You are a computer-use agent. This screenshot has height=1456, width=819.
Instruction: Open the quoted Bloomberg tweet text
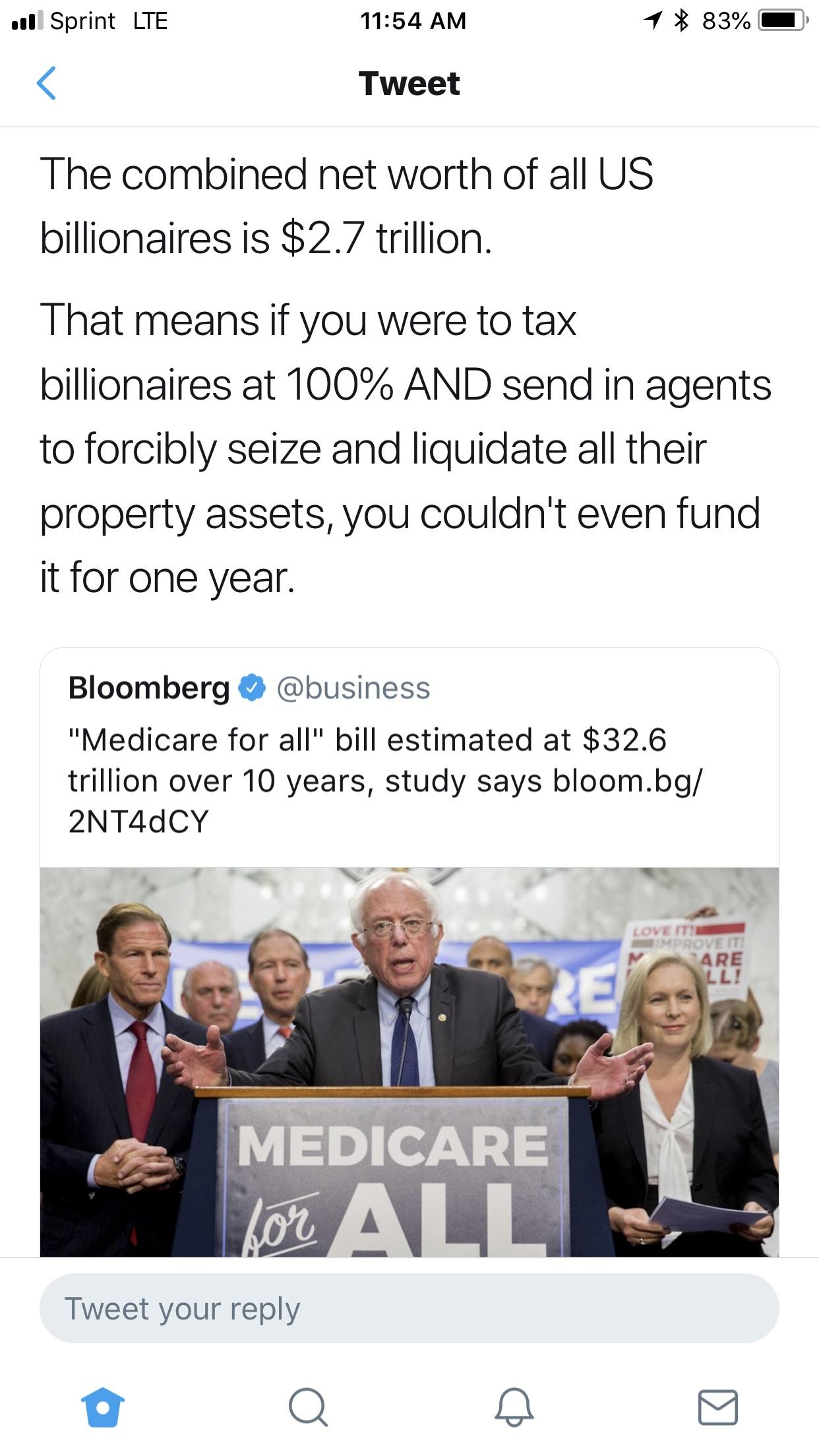[x=386, y=780]
